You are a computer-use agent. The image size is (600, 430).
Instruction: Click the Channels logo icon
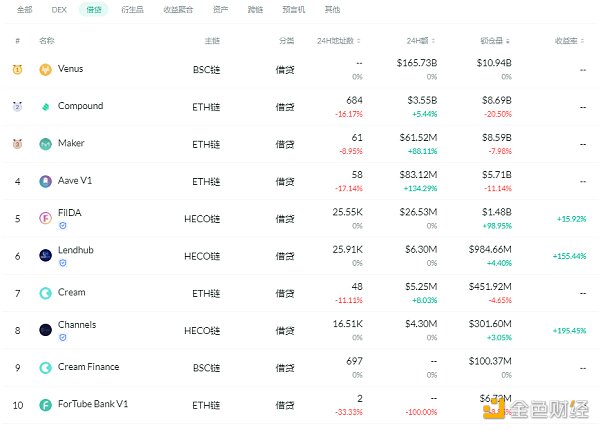click(46, 330)
